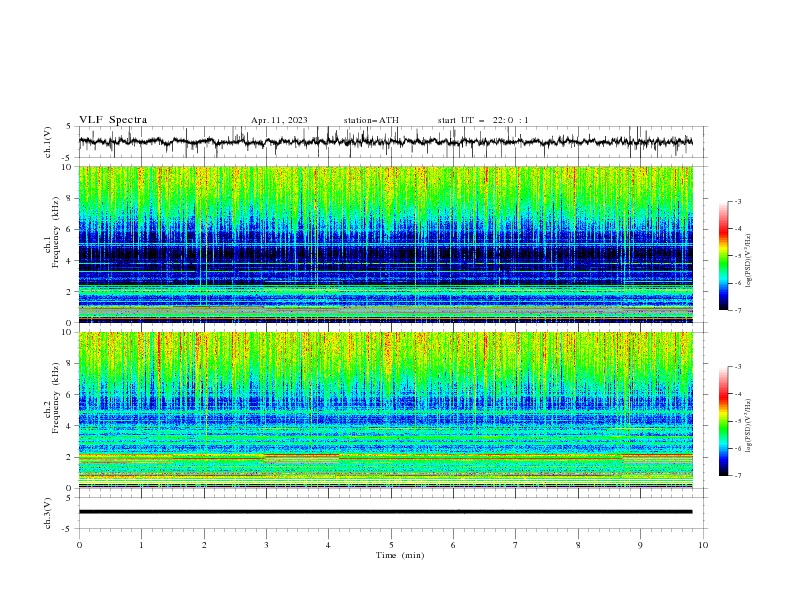792x612 pixels.
Task: Click time axis tick label "8"
Action: tap(578, 545)
